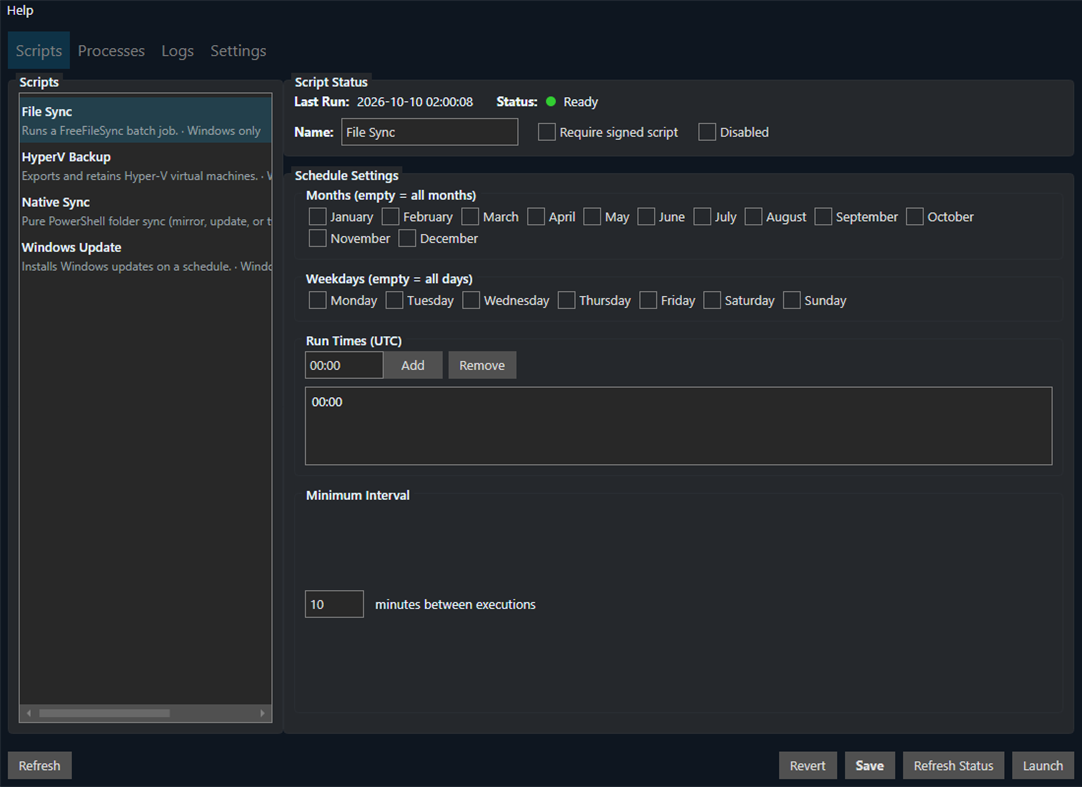1082x787 pixels.
Task: Select the Windows Update script
Action: pos(146,256)
